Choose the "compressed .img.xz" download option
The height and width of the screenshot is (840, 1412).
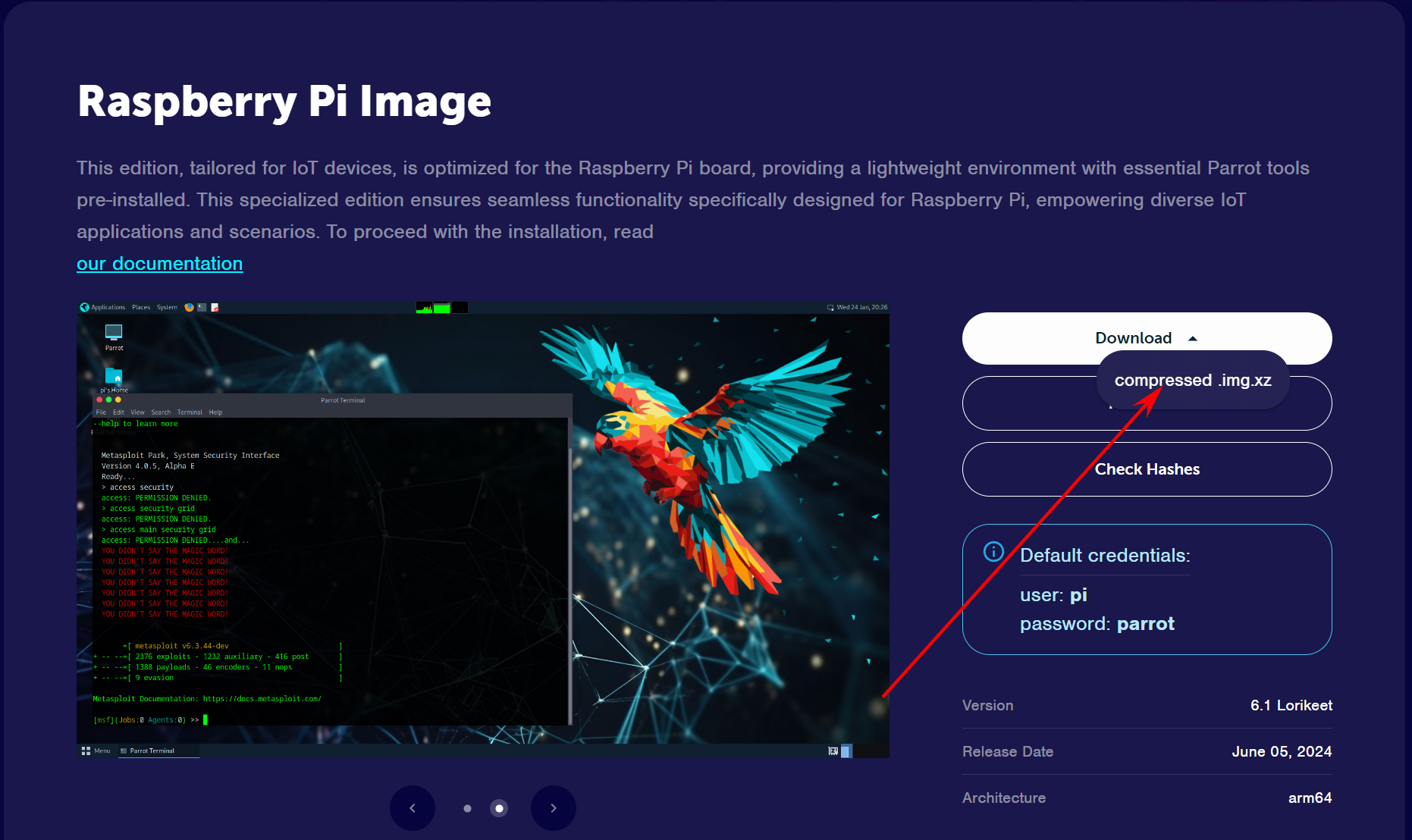(1193, 380)
